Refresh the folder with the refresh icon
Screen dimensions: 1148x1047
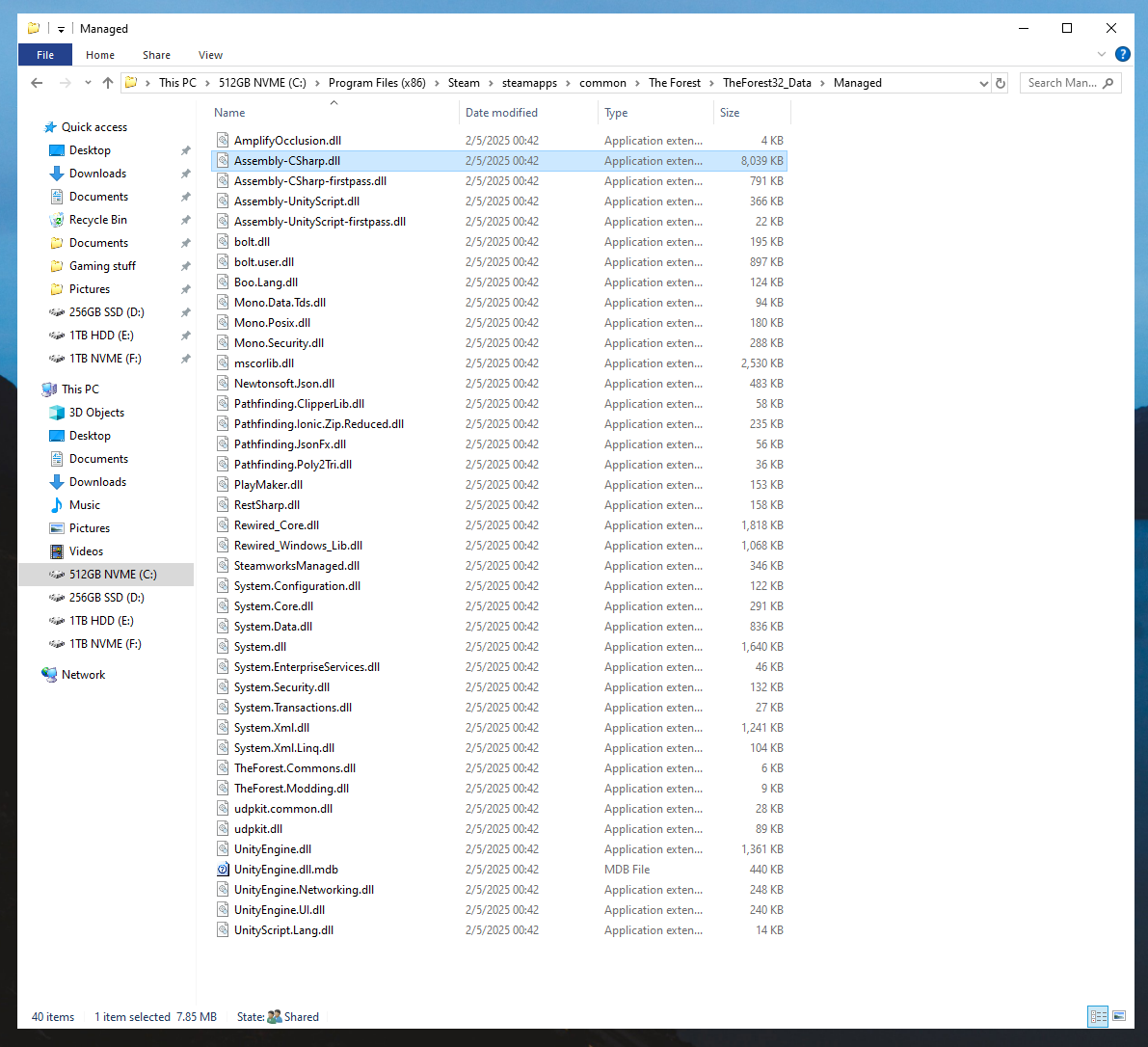(x=1001, y=83)
